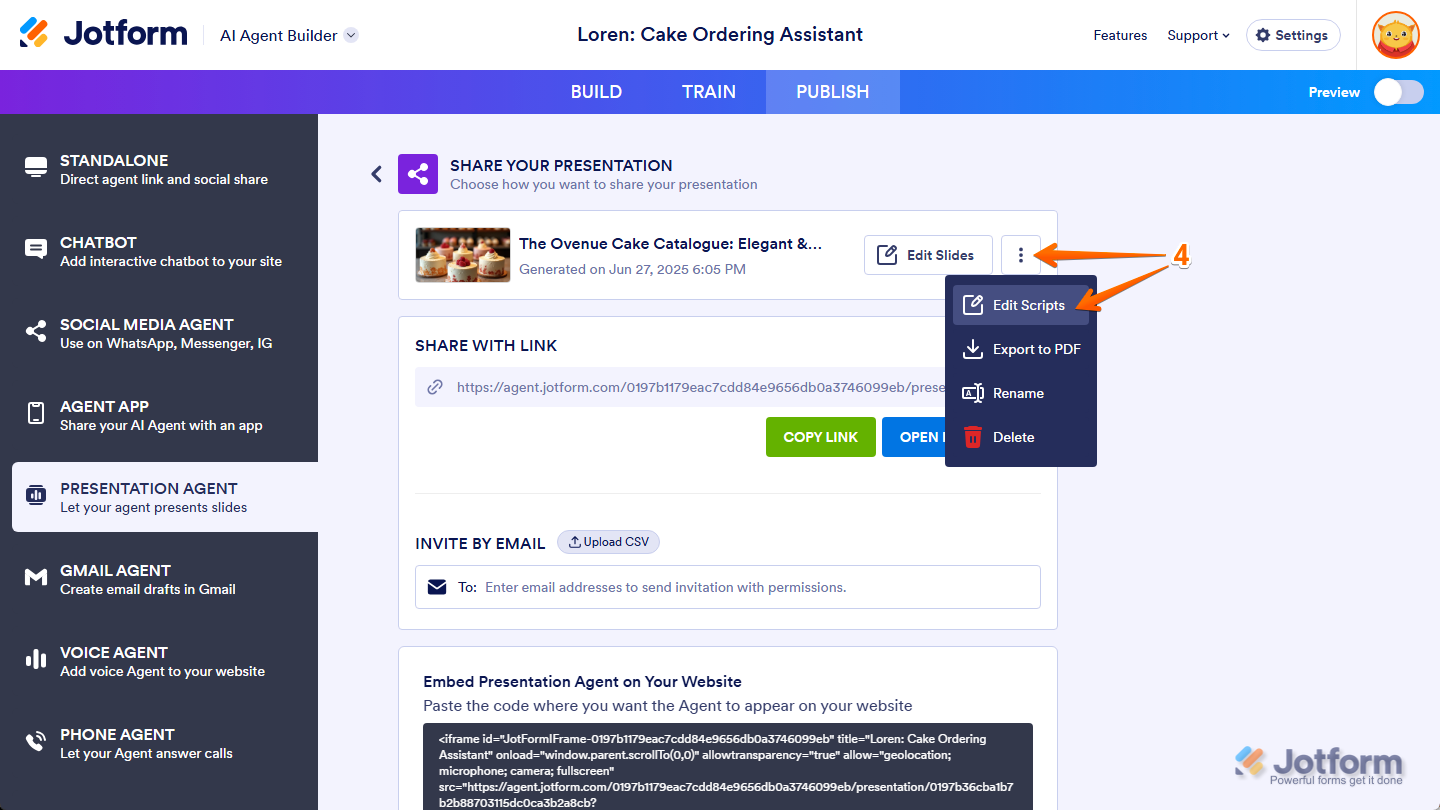Click the Agent App phone icon
Screen dimensions: 1440x810
tap(36, 414)
